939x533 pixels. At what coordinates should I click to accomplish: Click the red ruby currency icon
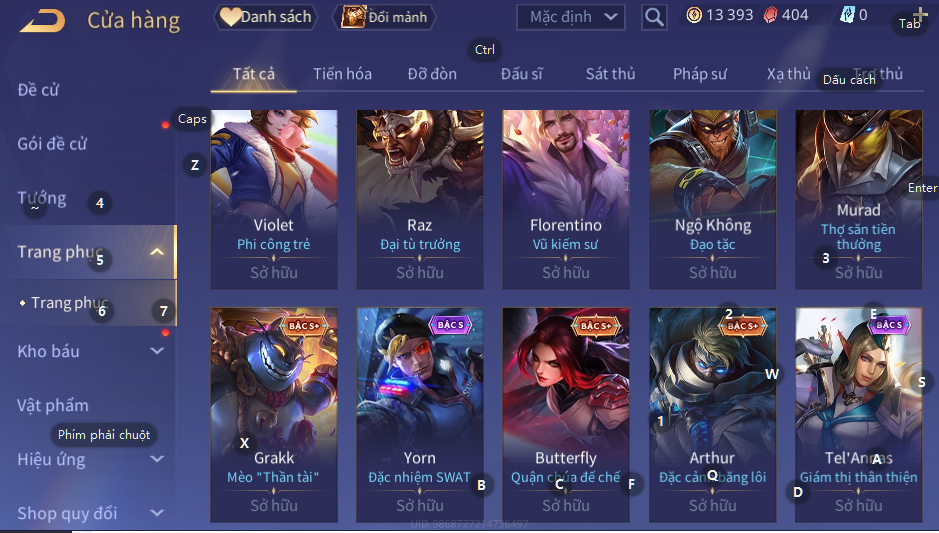(770, 15)
